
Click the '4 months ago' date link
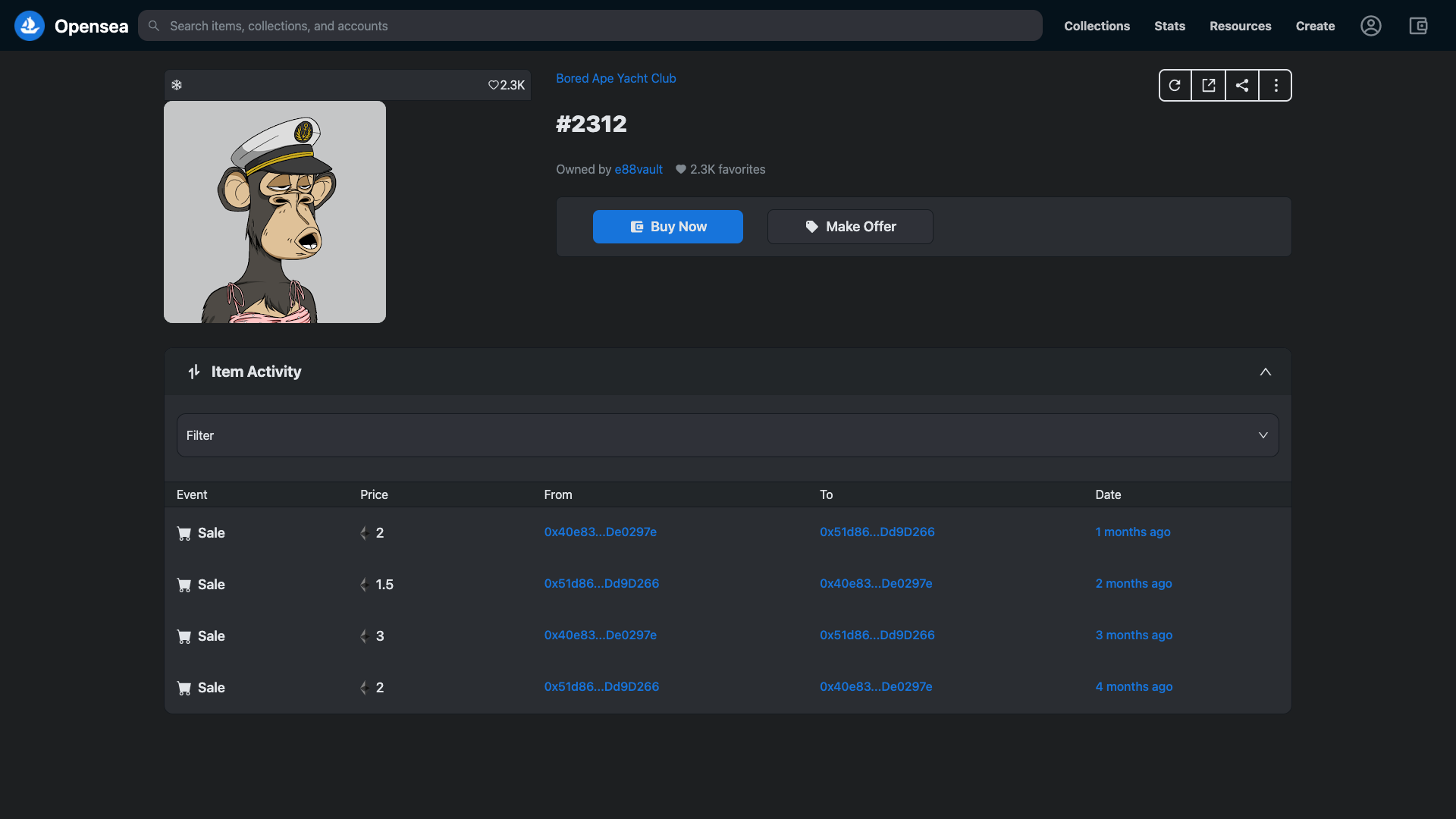1134,687
